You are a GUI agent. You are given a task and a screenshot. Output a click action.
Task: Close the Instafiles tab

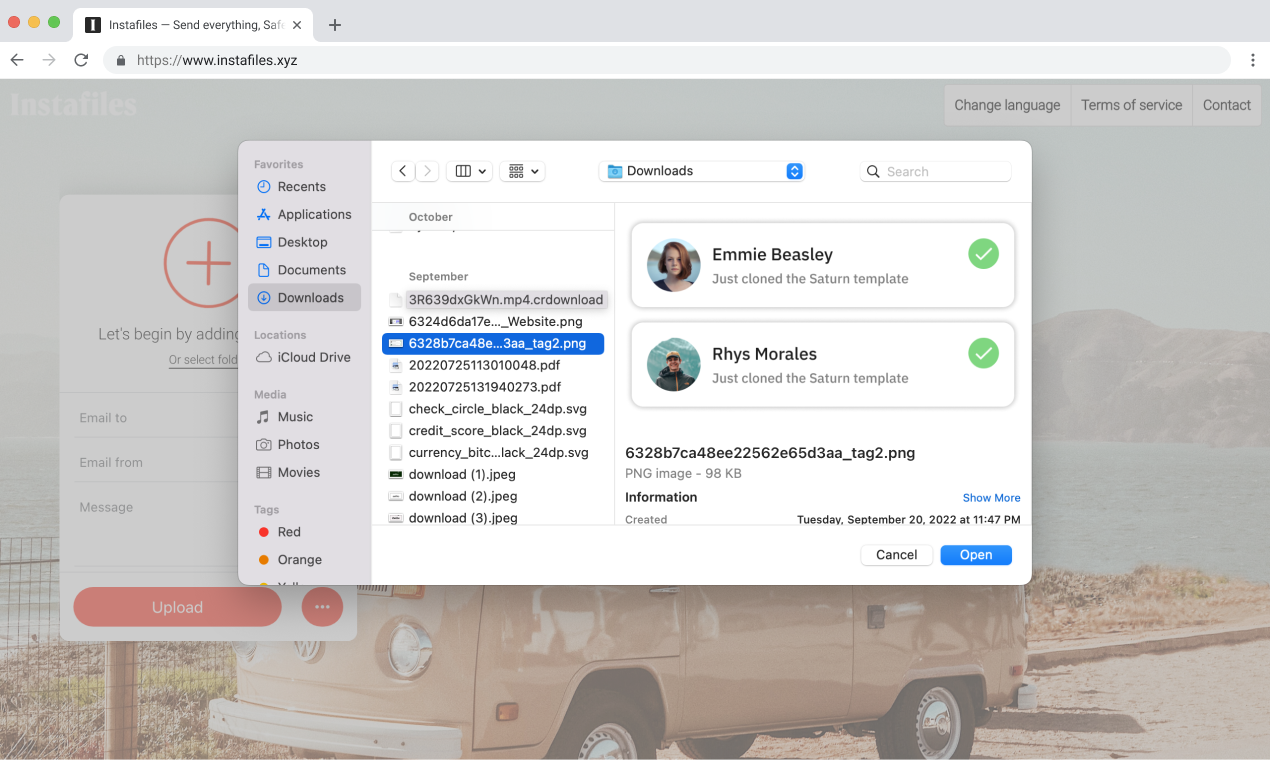point(297,25)
